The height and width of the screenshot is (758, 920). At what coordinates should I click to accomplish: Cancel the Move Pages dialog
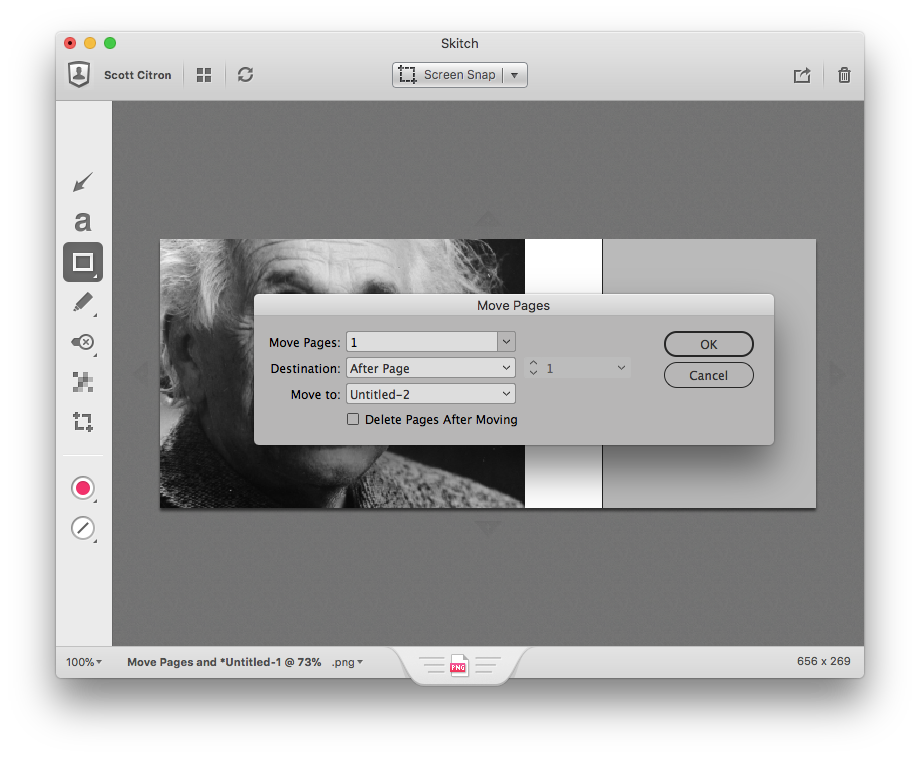pos(708,375)
